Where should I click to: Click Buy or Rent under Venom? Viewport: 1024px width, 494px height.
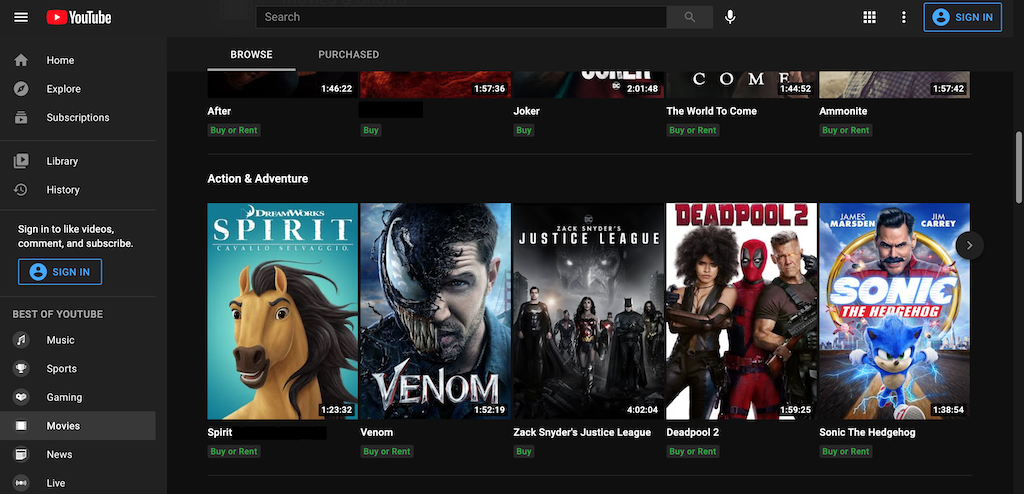coord(387,452)
